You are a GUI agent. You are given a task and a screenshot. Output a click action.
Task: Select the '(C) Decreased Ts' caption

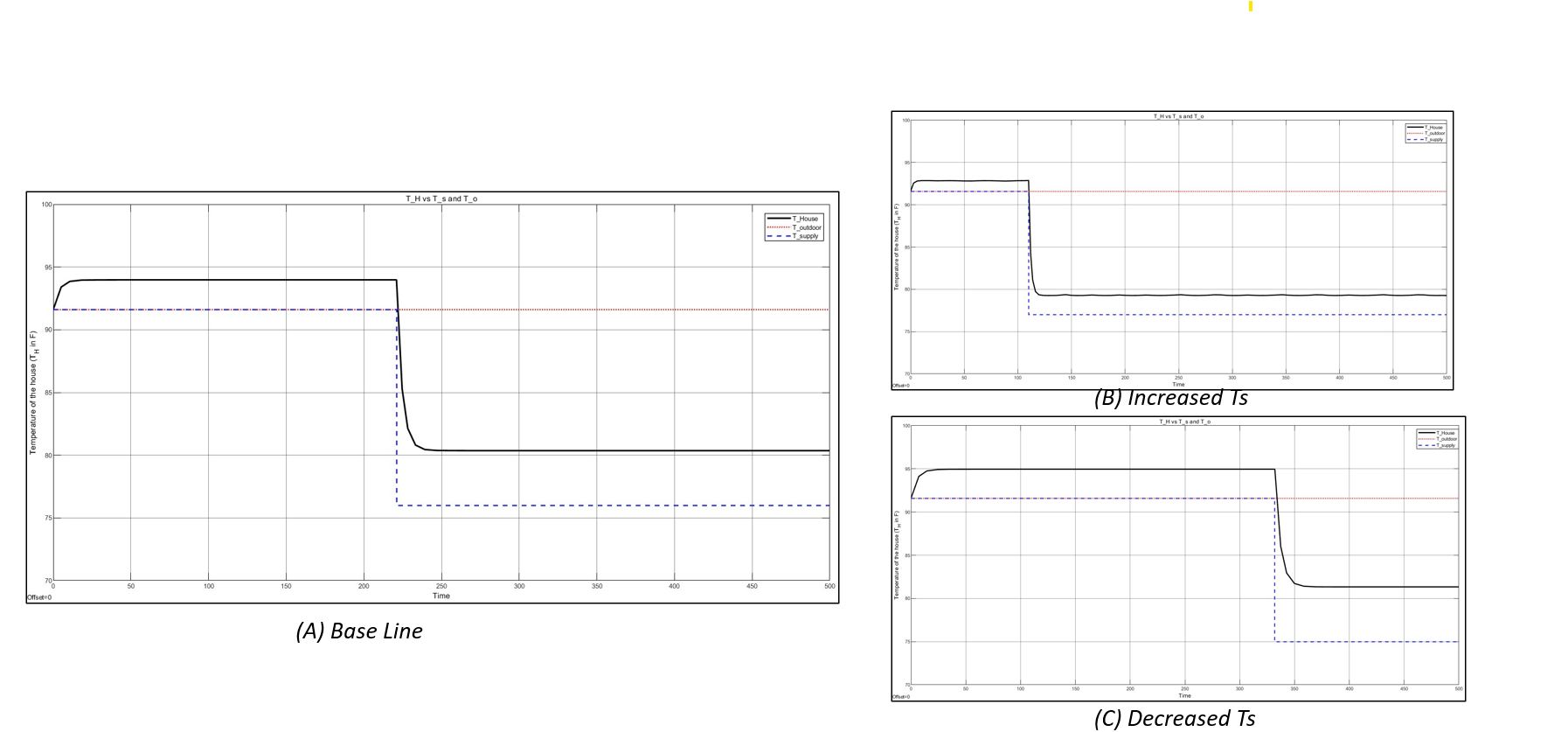(x=1174, y=719)
